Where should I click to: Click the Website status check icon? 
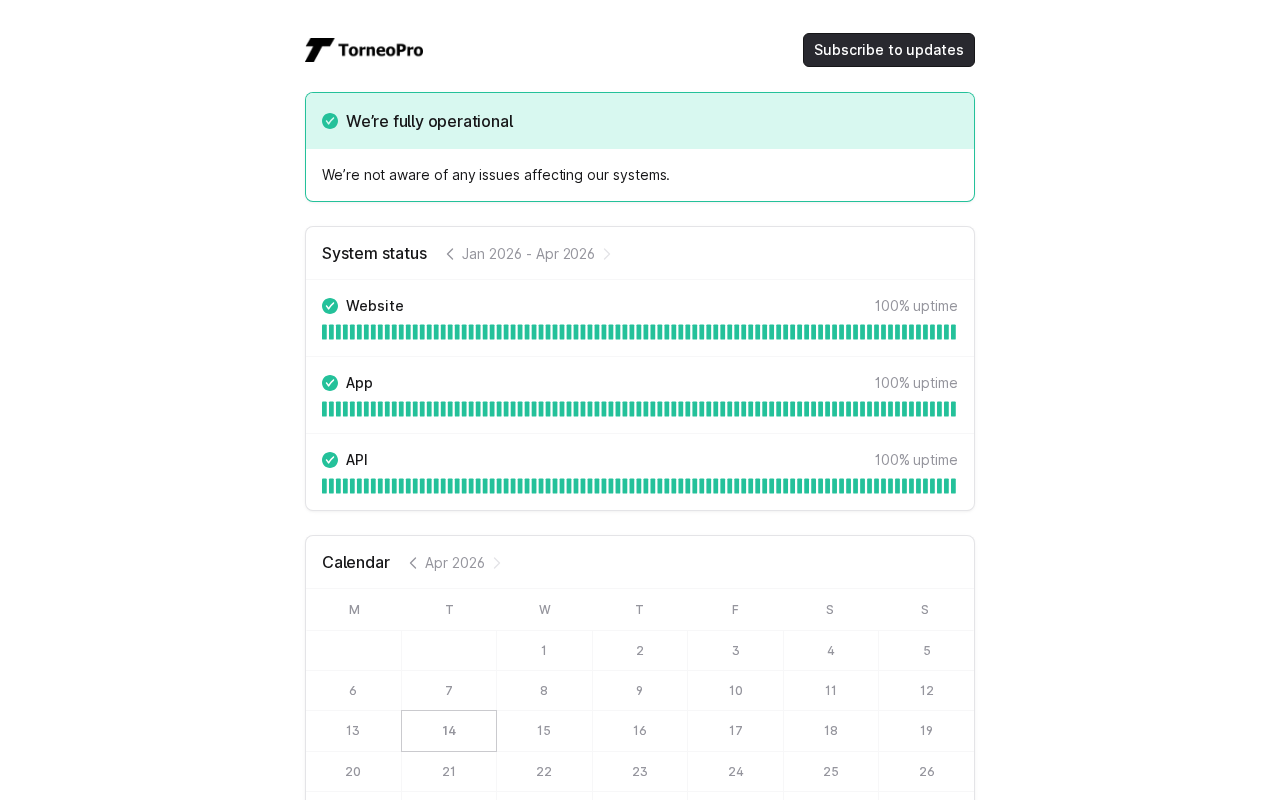point(330,306)
